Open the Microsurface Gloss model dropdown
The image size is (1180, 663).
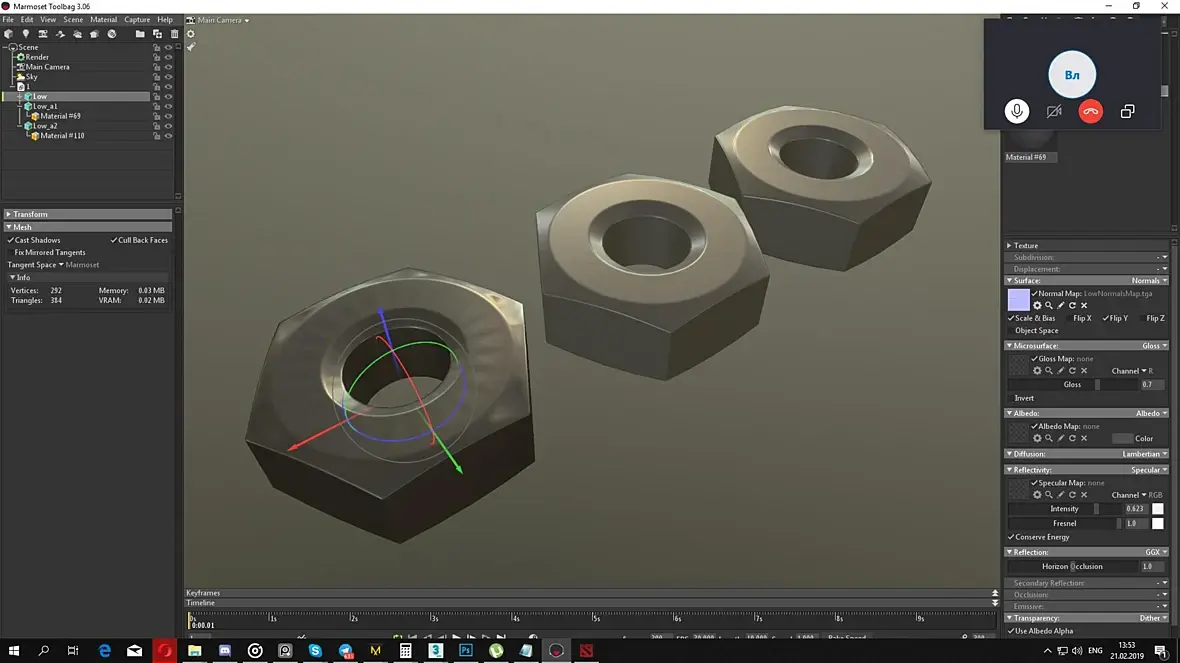tap(1154, 346)
